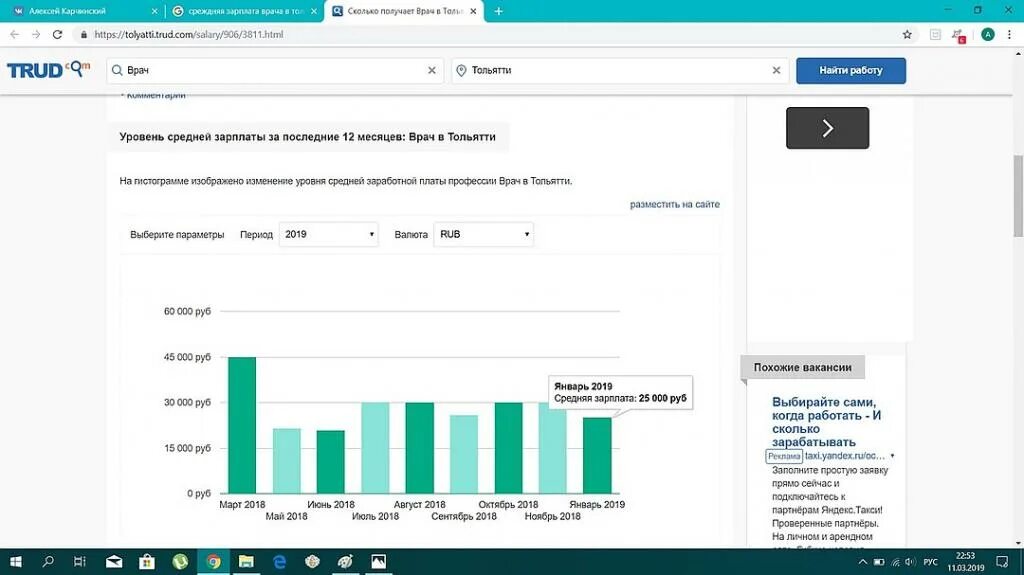The image size is (1024, 575).
Task: Click the red-badged extension icon in toolbar
Action: [x=958, y=35]
